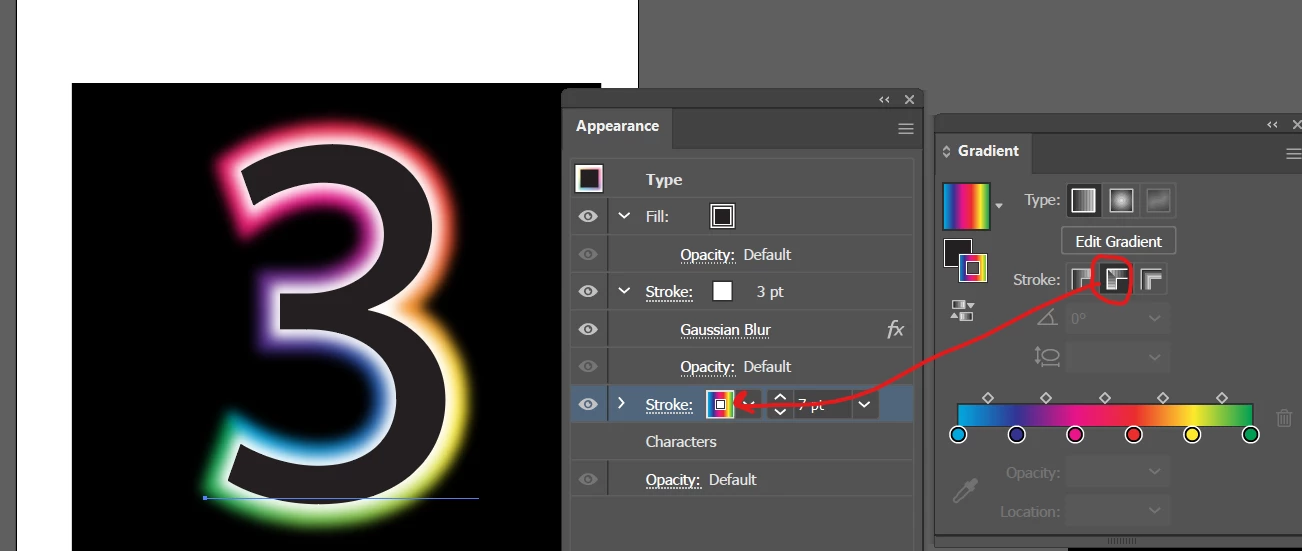This screenshot has height=551, width=1302.
Task: Open the gradient angle dropdown
Action: click(1155, 318)
